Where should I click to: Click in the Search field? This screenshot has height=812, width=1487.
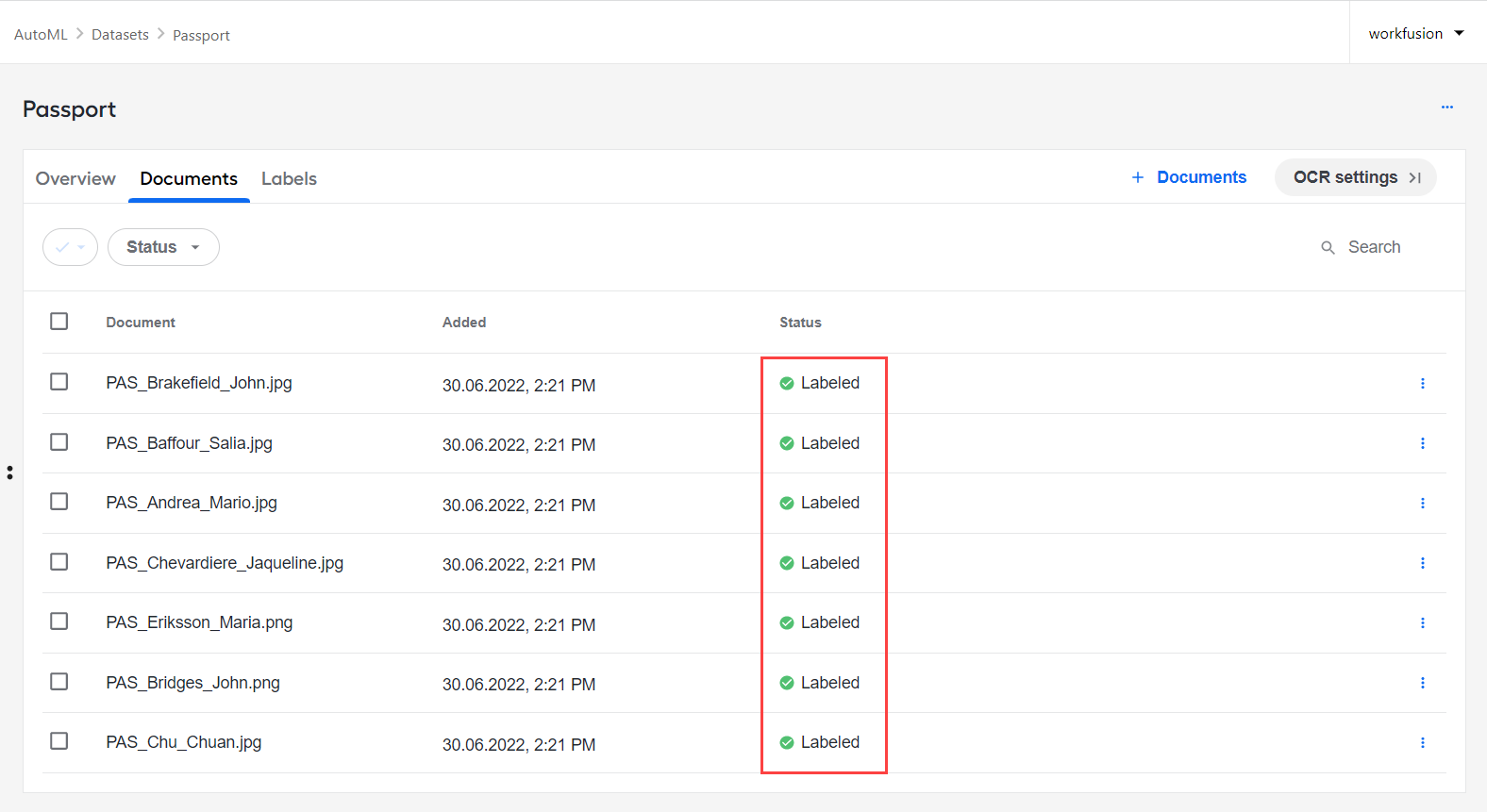(x=1374, y=247)
